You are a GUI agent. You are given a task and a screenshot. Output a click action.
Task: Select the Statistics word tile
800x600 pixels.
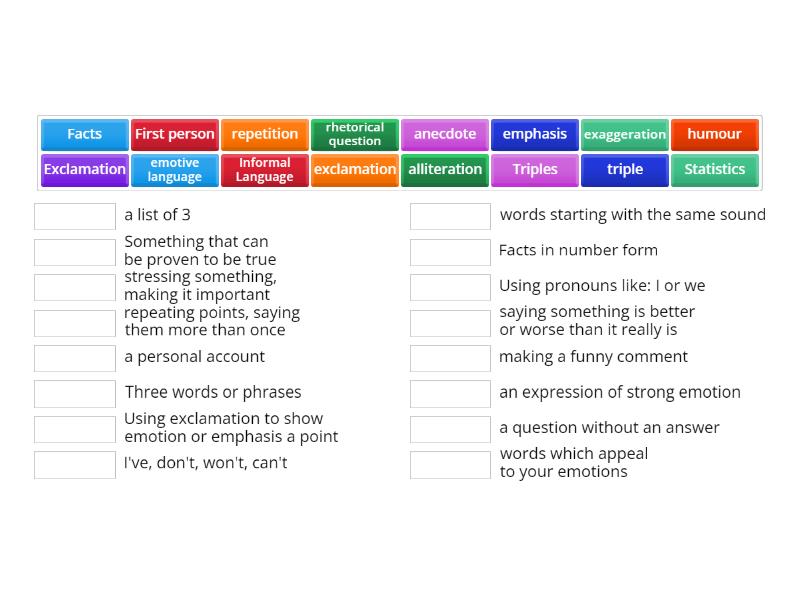tap(714, 169)
